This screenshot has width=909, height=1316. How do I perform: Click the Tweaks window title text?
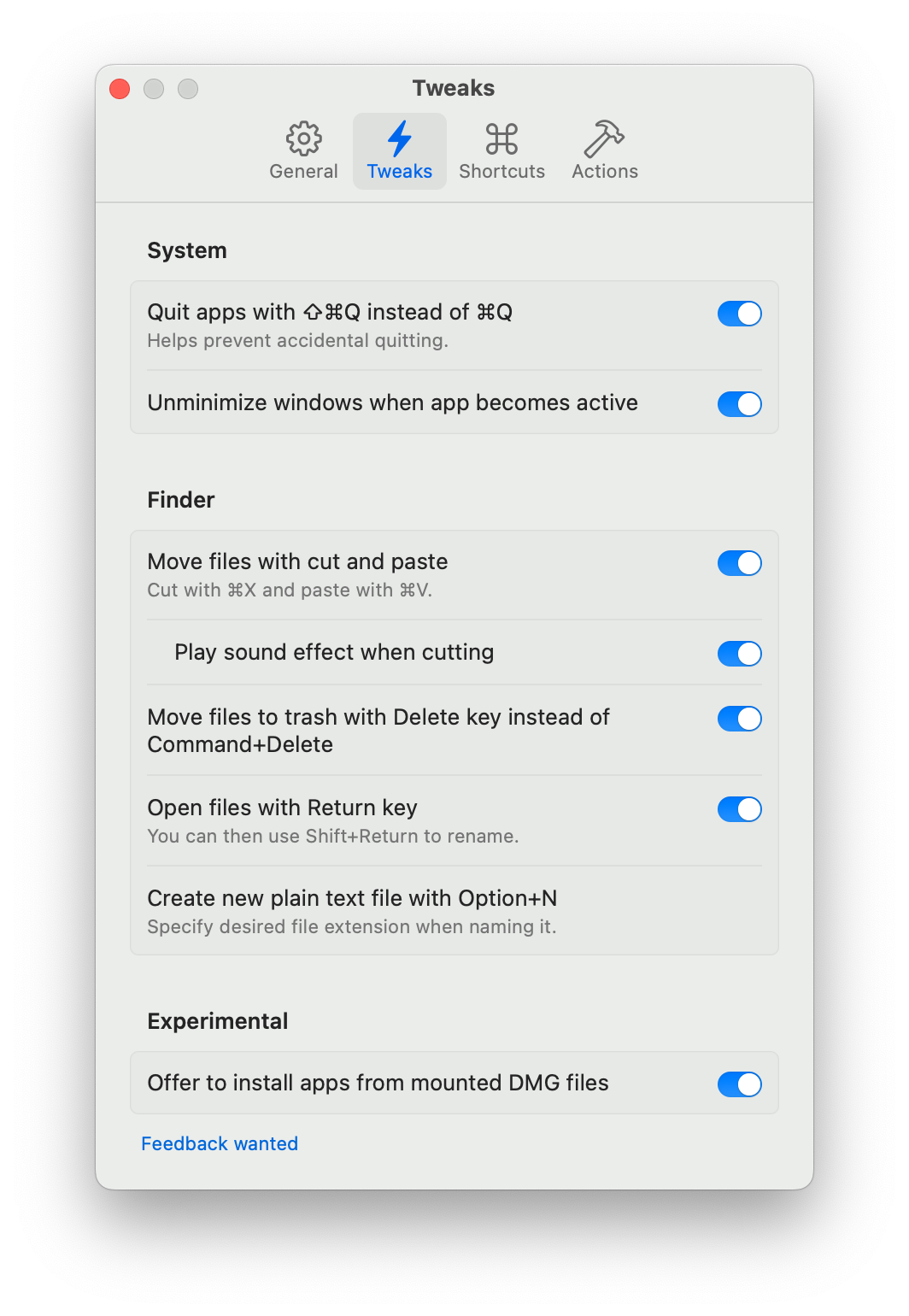point(454,88)
